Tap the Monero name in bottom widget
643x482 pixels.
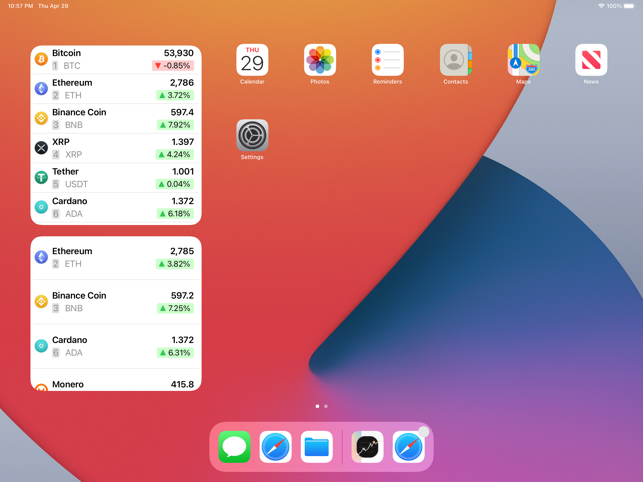tap(68, 384)
